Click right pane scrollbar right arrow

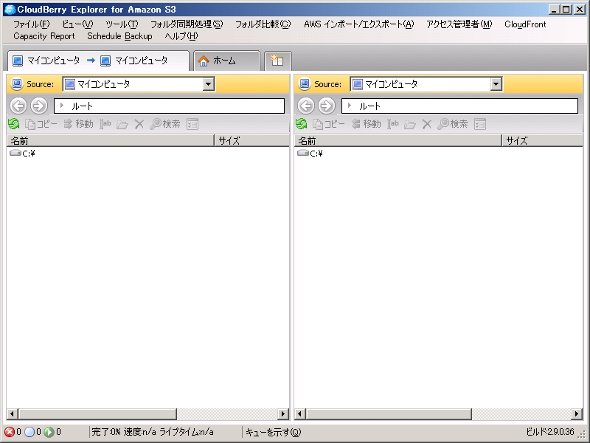pyautogui.click(x=576, y=414)
